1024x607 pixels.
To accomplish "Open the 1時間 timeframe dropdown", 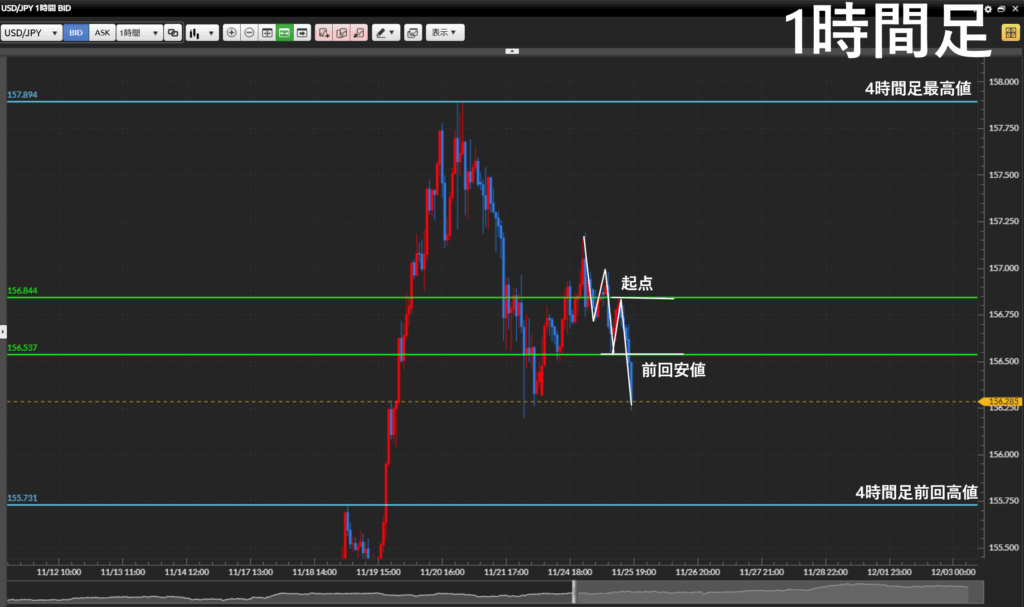I will (139, 32).
